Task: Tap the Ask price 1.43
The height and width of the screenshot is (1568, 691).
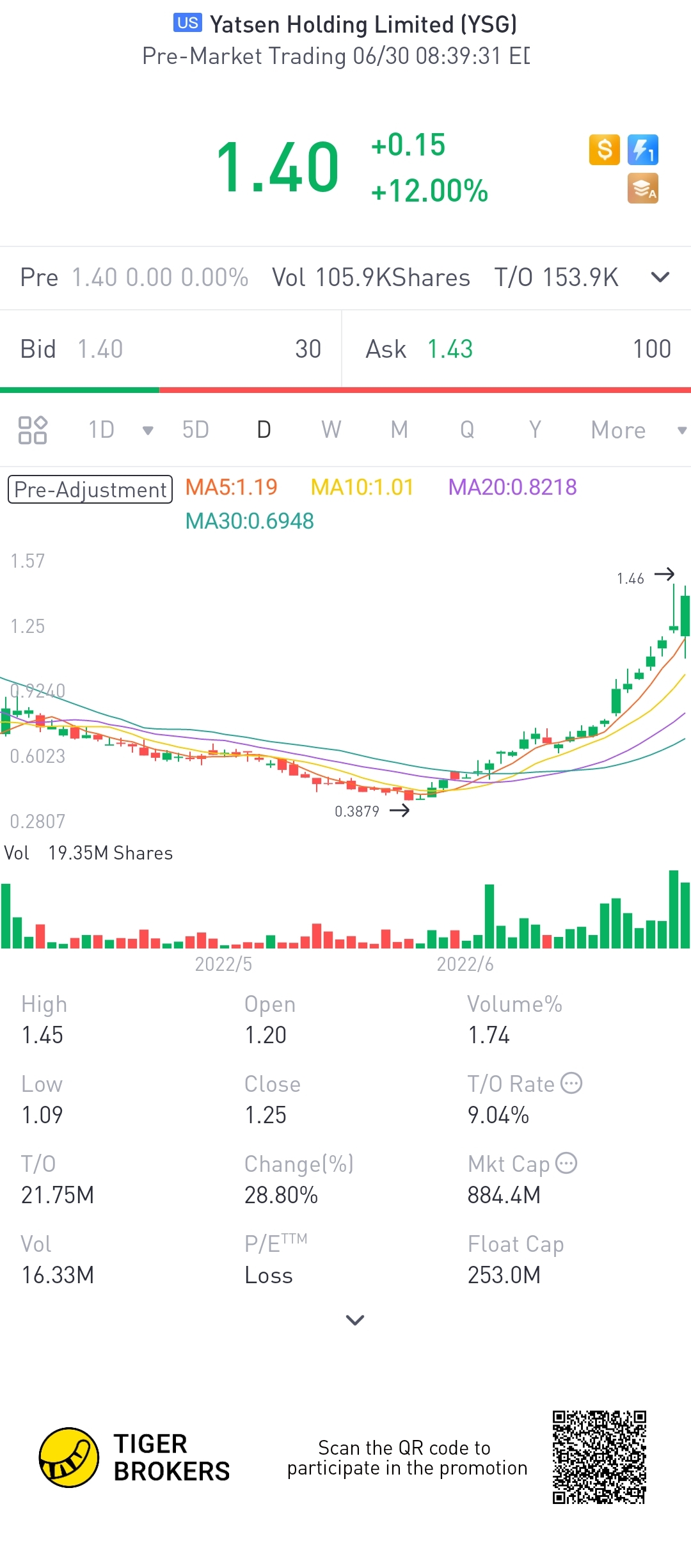Action: (x=450, y=349)
